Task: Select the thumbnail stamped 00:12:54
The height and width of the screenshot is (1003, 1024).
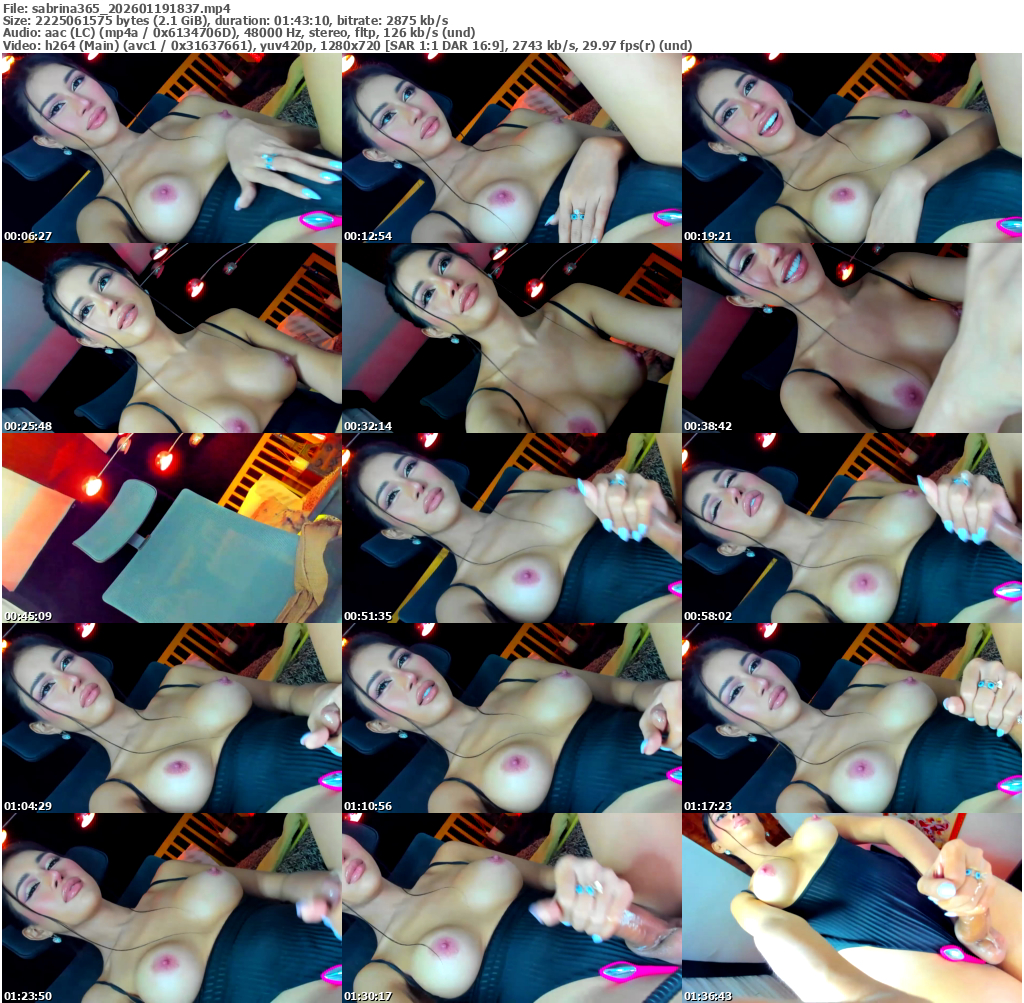Action: coord(511,148)
